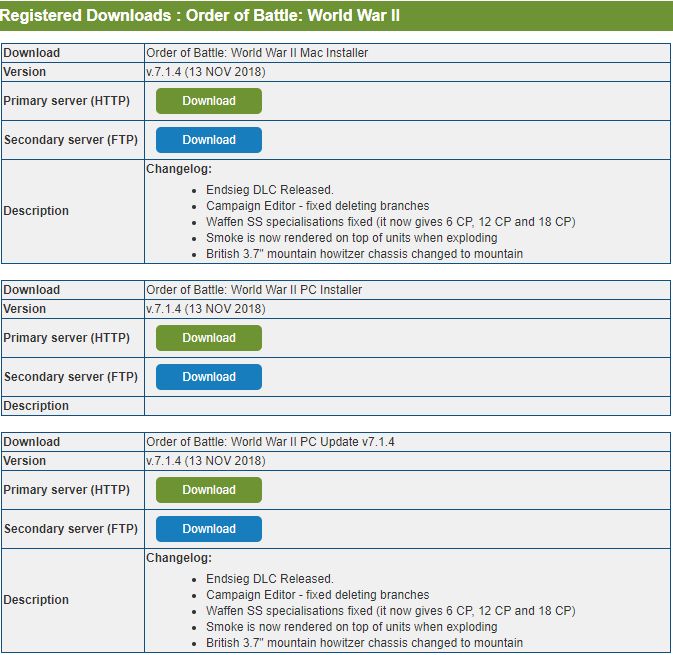The width and height of the screenshot is (673, 655).
Task: Click 'Campaign Editor - fixed deleting branches' in PC Update changelog
Action: click(x=318, y=594)
